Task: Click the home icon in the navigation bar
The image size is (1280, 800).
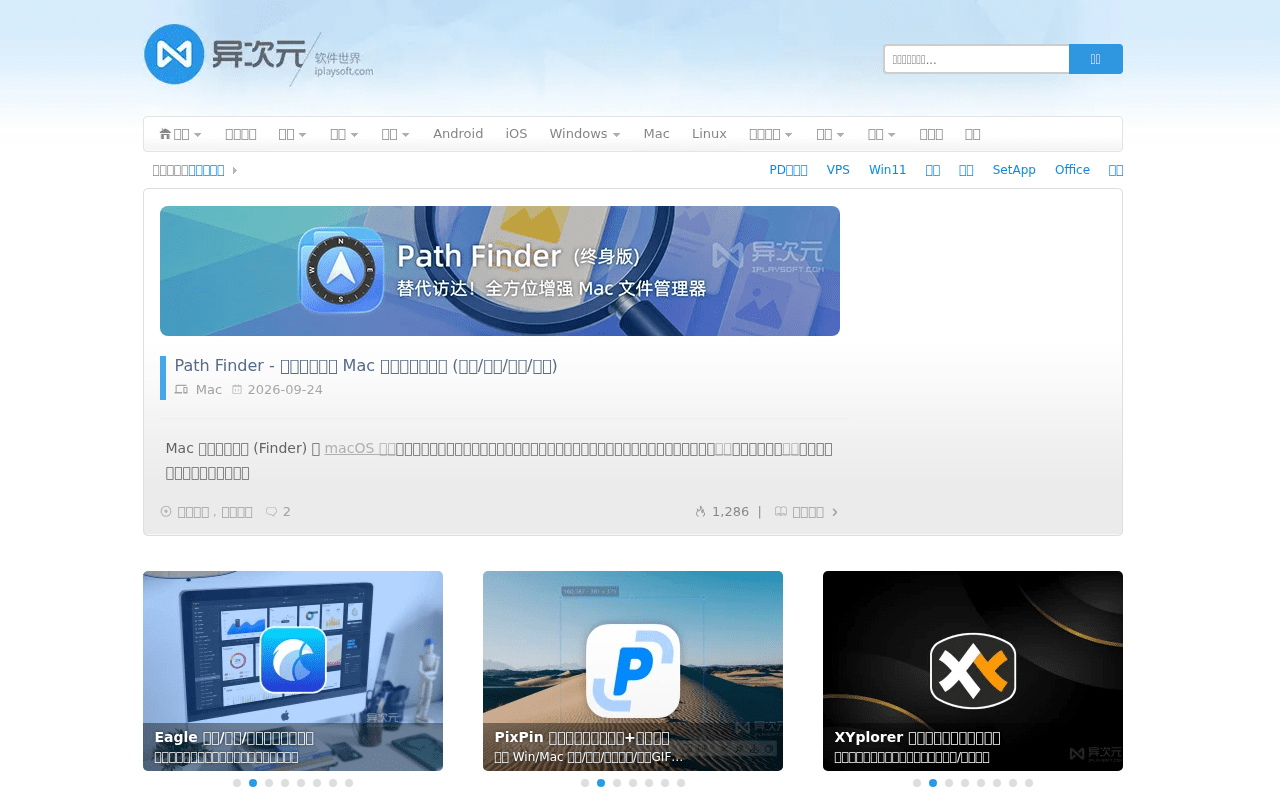Action: (165, 134)
